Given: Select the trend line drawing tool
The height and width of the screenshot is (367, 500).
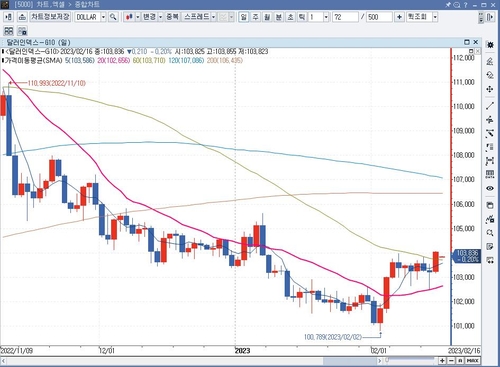Looking at the screenshot, I should click(490, 106).
